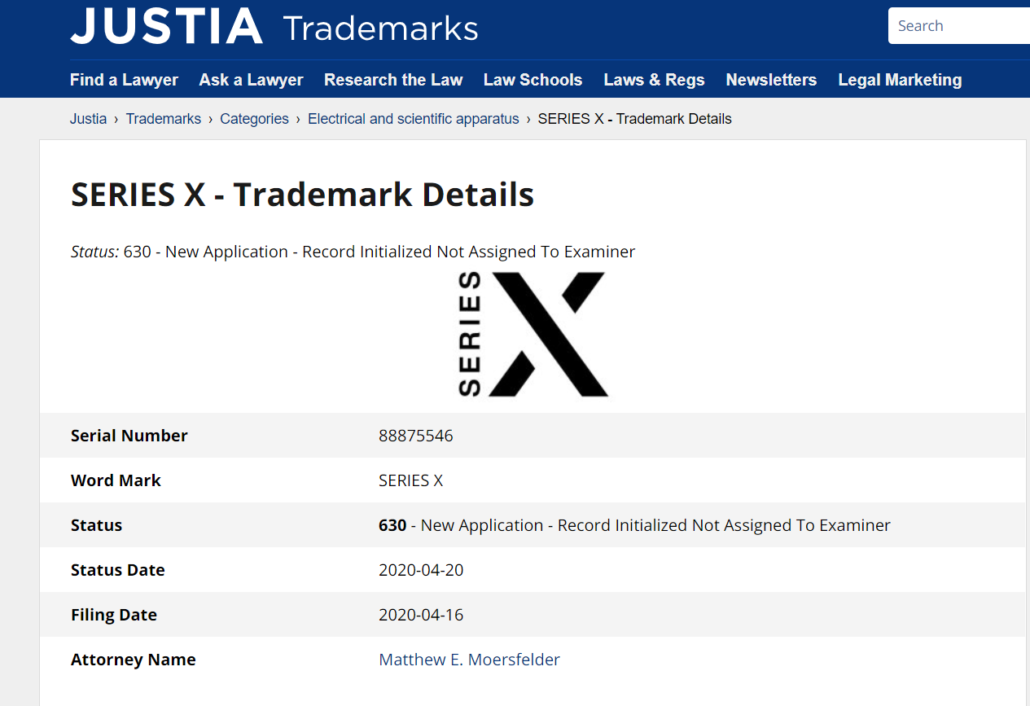Image resolution: width=1030 pixels, height=706 pixels.
Task: Click the Serial Number label
Action: [129, 436]
